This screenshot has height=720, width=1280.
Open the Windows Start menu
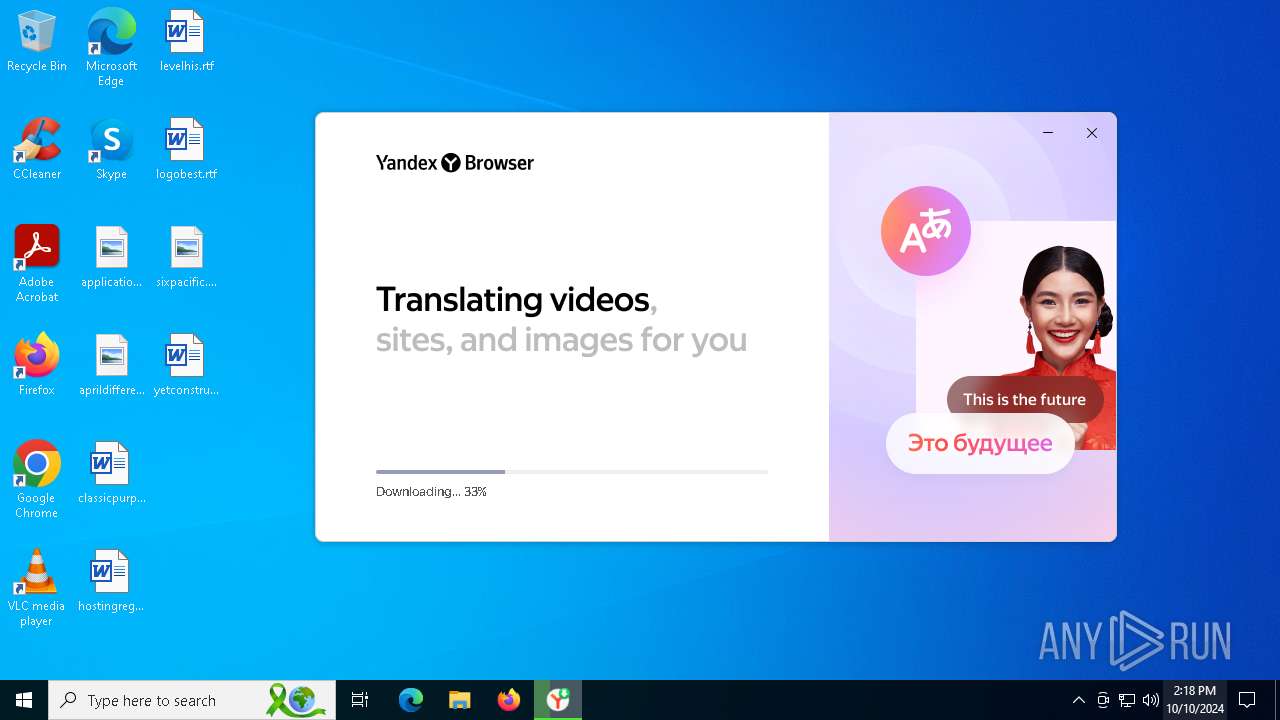tap(24, 700)
